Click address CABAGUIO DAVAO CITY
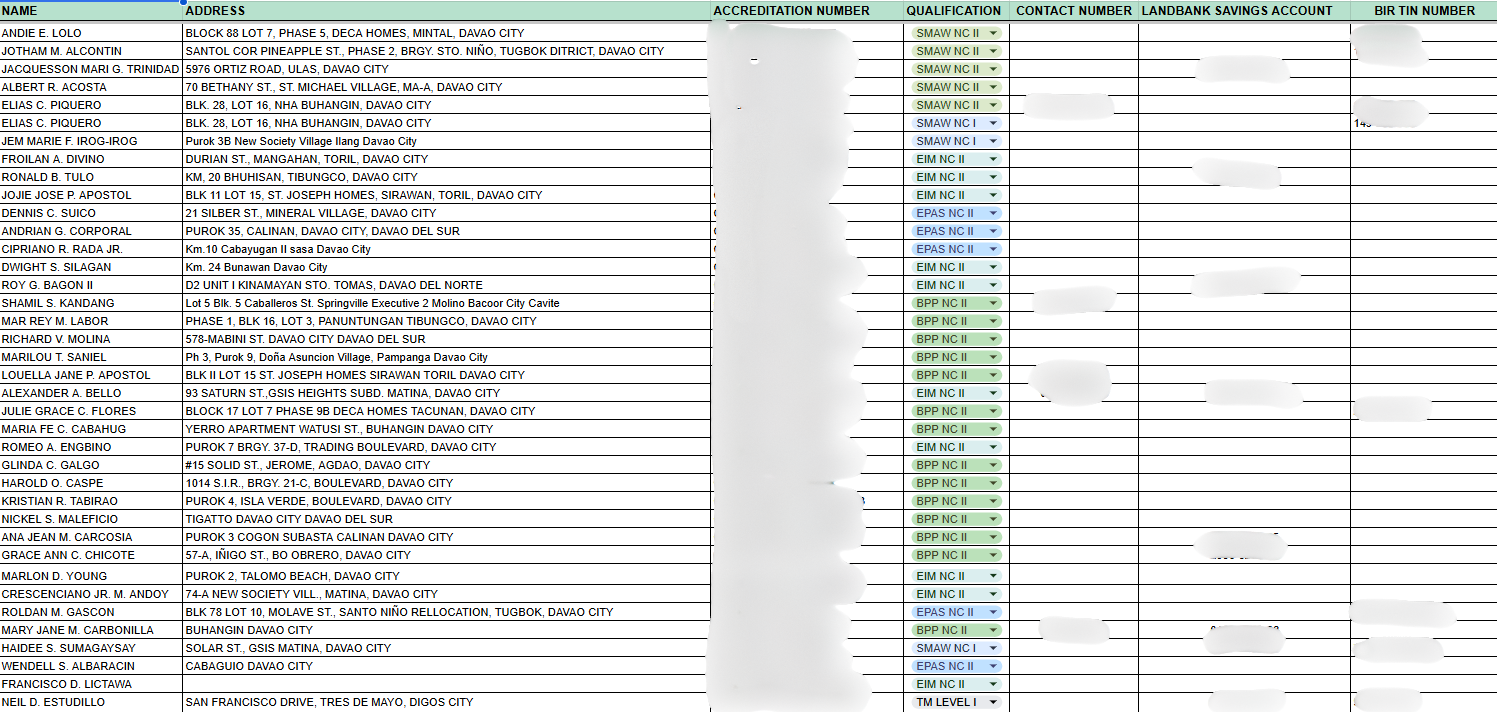Image resolution: width=1497 pixels, height=712 pixels. [446, 666]
